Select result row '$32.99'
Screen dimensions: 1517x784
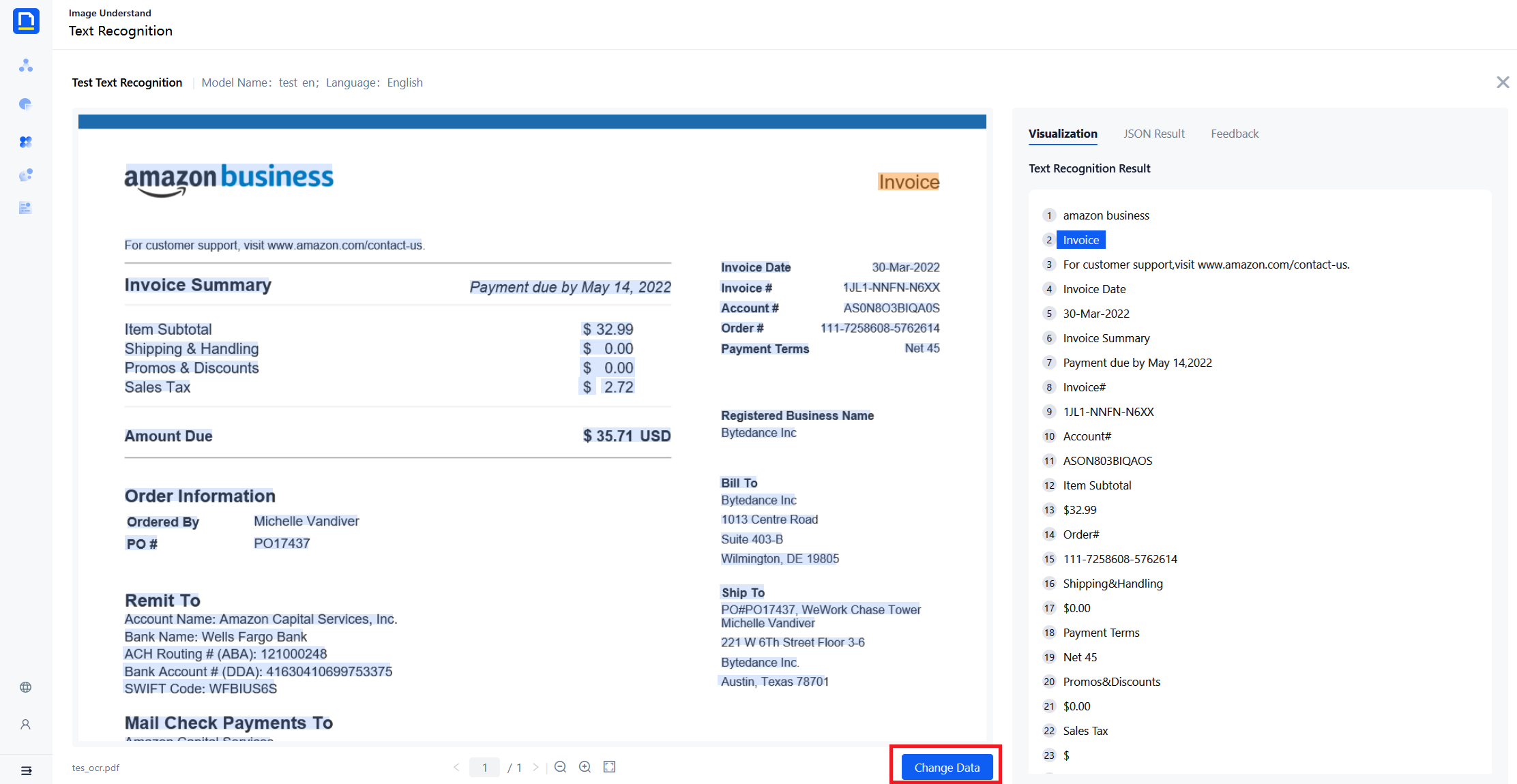click(x=1080, y=510)
